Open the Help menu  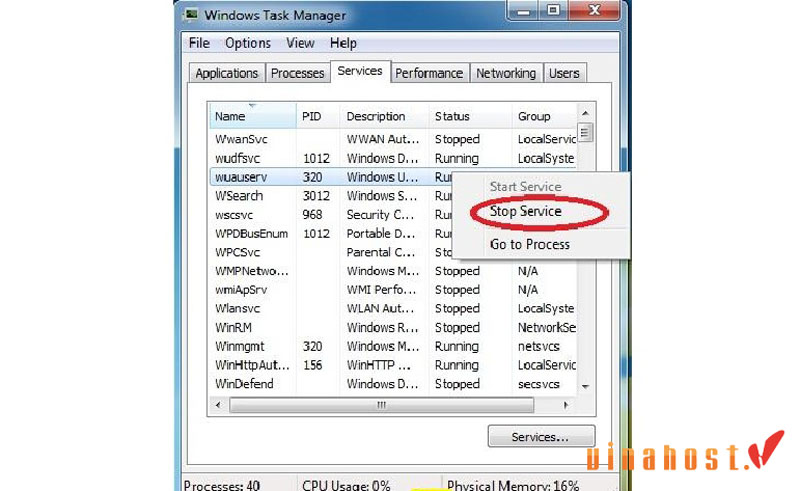click(343, 43)
